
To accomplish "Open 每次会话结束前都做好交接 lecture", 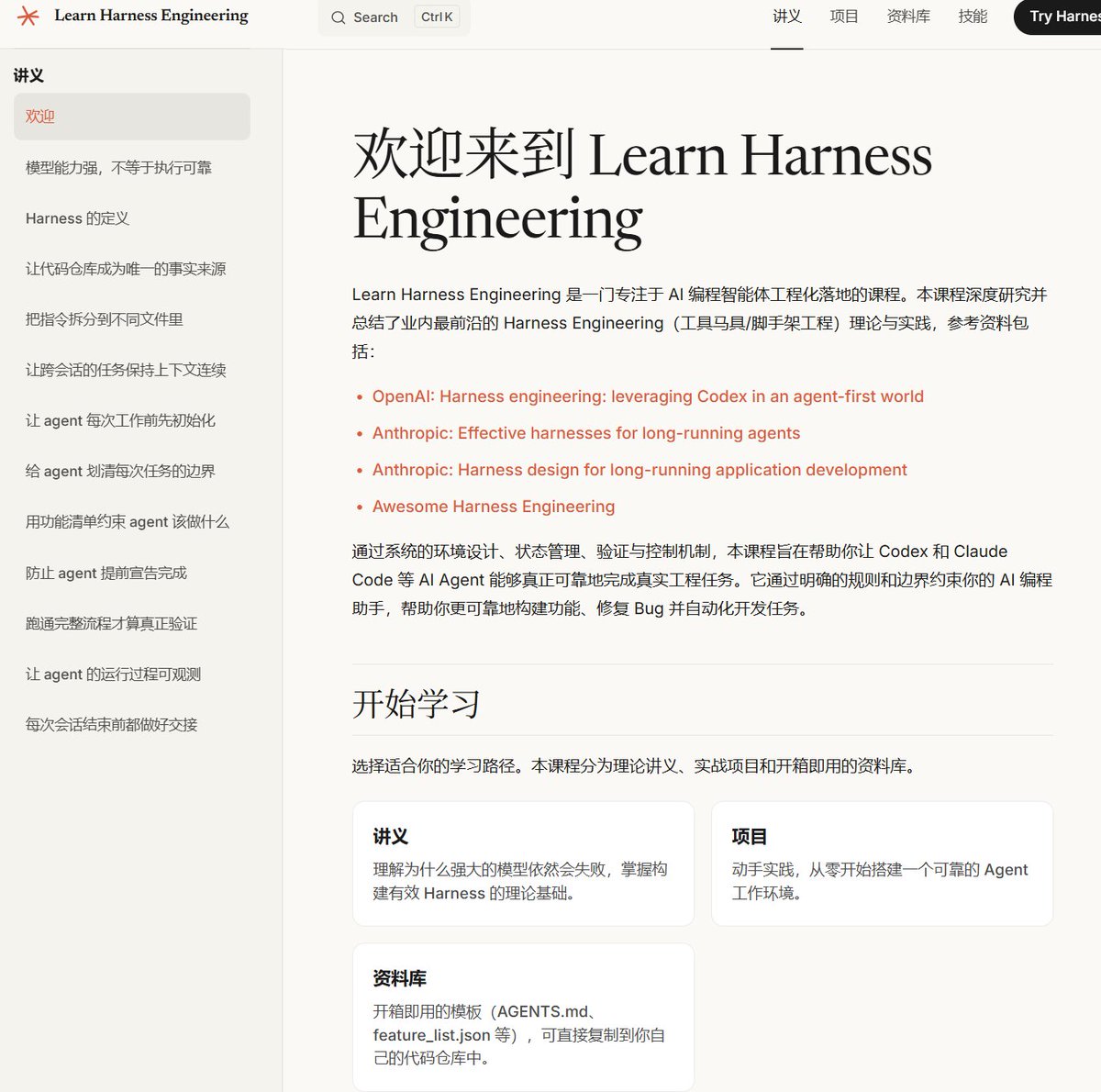I will point(111,724).
